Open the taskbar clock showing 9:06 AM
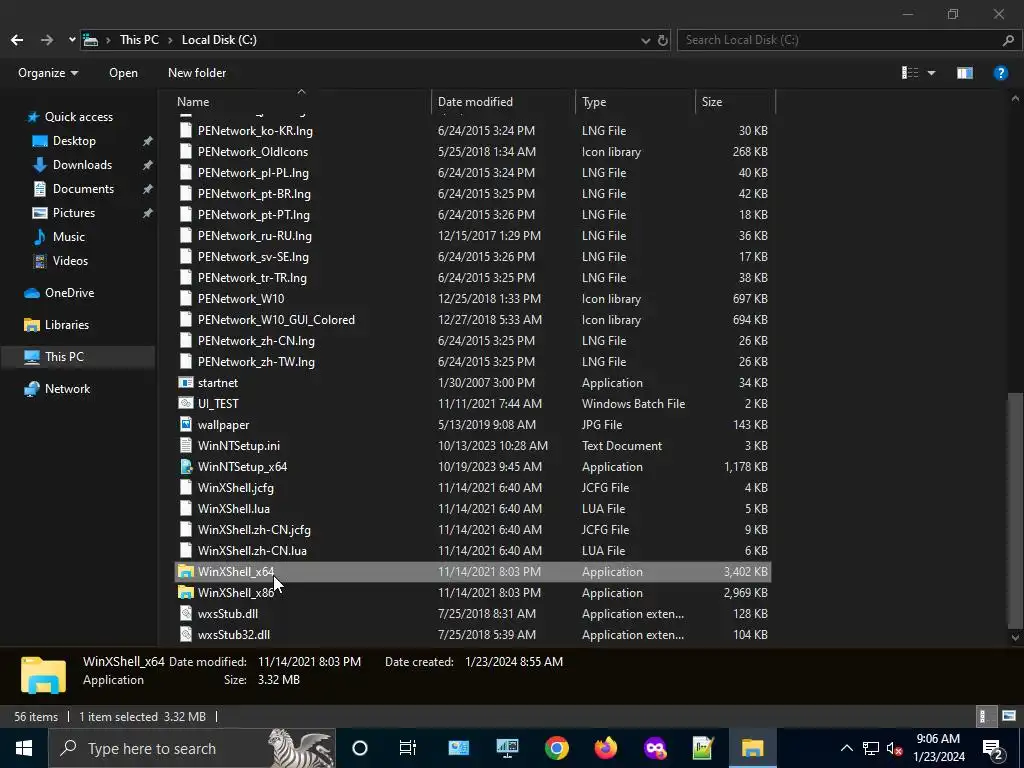1024x768 pixels. pyautogui.click(x=938, y=748)
